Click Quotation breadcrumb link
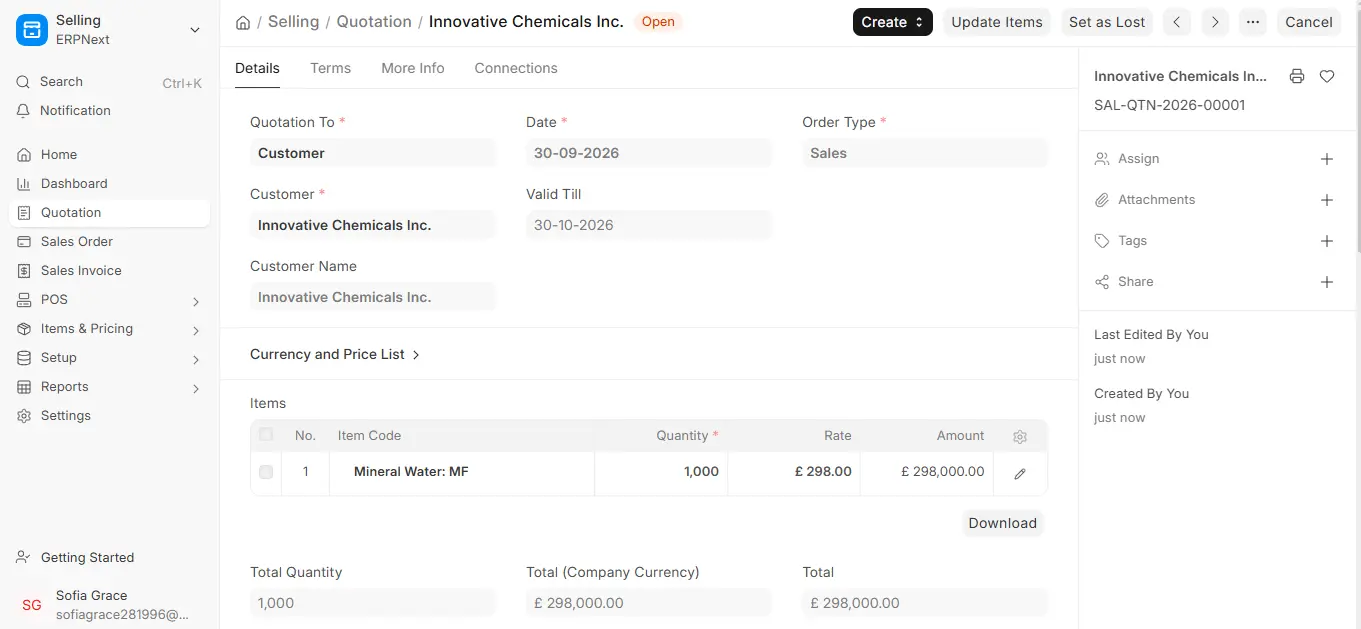This screenshot has width=1361, height=629. click(374, 22)
